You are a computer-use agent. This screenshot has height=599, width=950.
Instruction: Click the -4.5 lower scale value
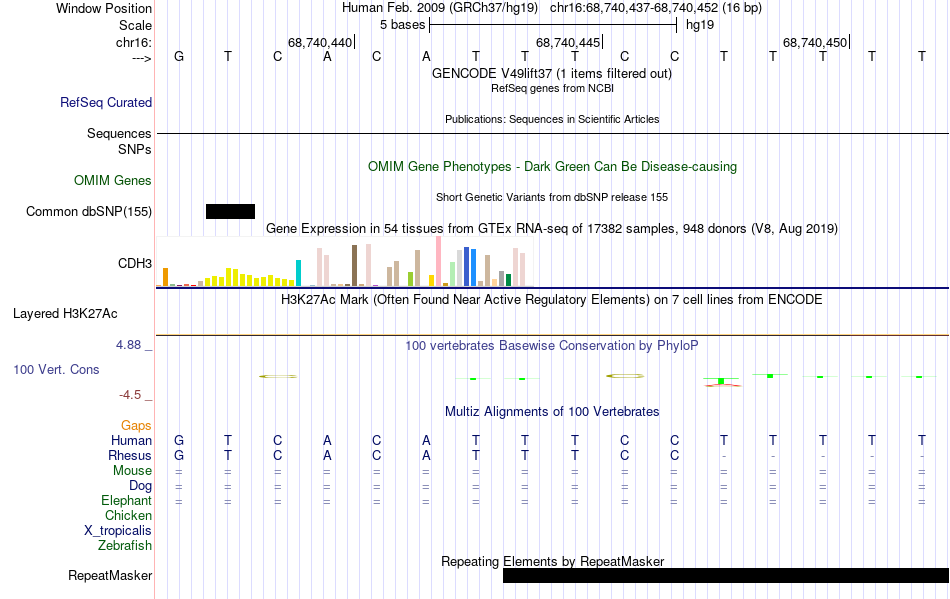point(130,395)
